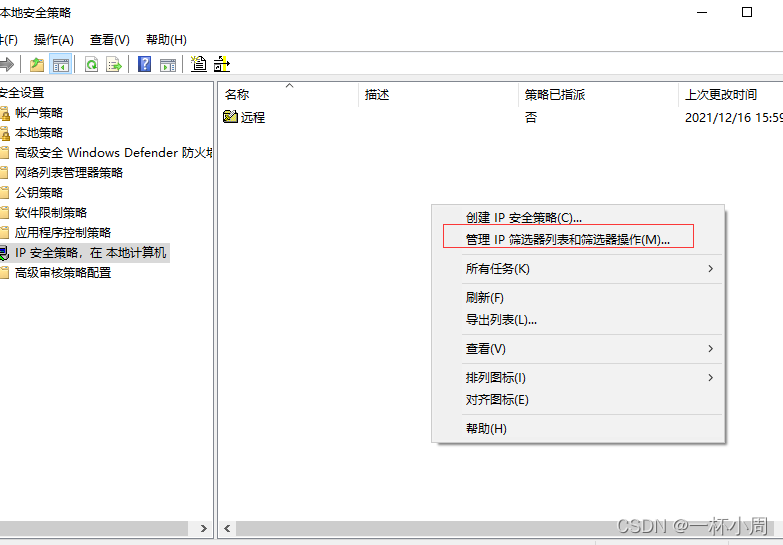
Task: Sort by 名称 column header
Action: click(x=289, y=94)
